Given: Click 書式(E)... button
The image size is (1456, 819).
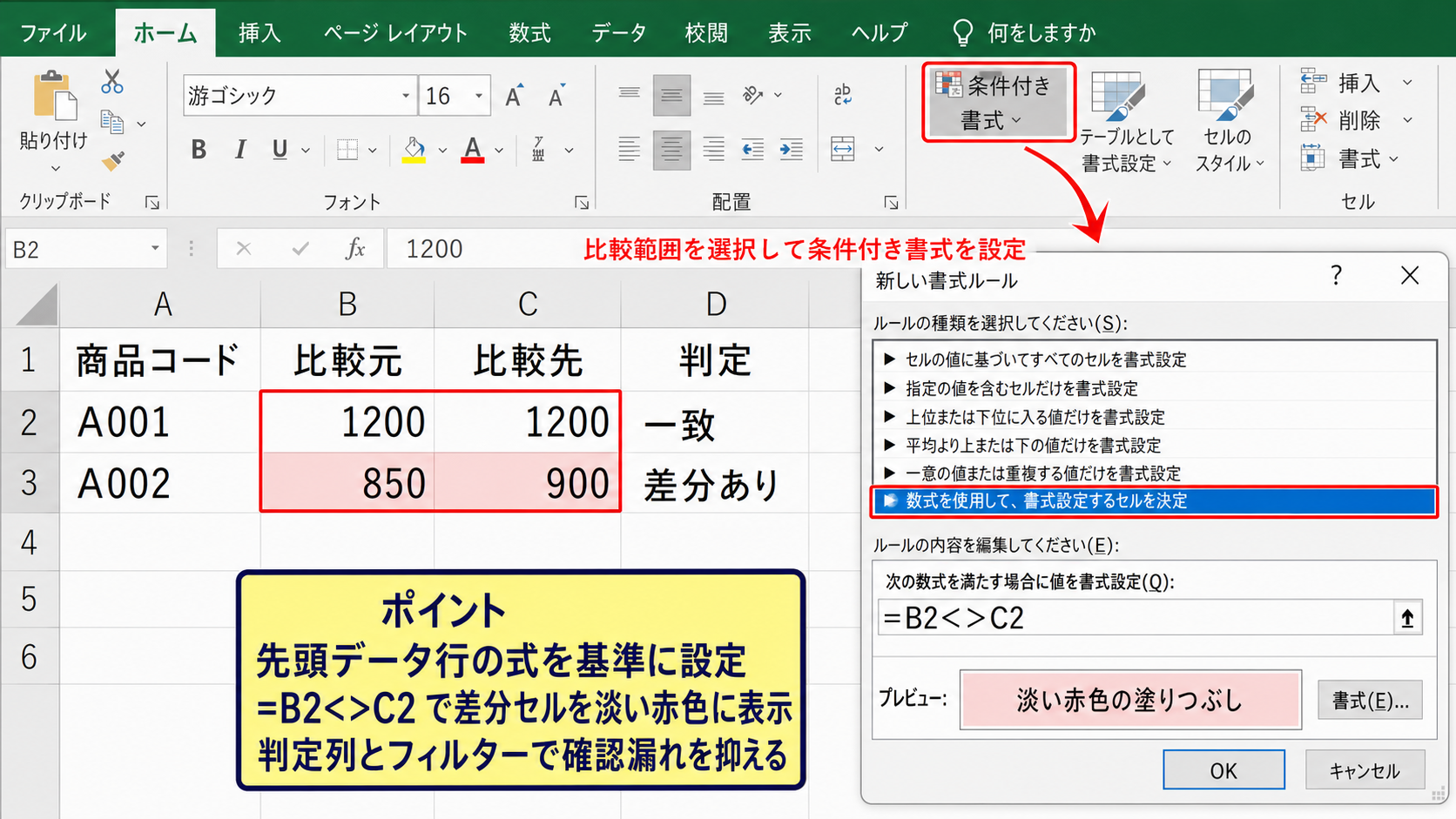Looking at the screenshot, I should point(1370,700).
